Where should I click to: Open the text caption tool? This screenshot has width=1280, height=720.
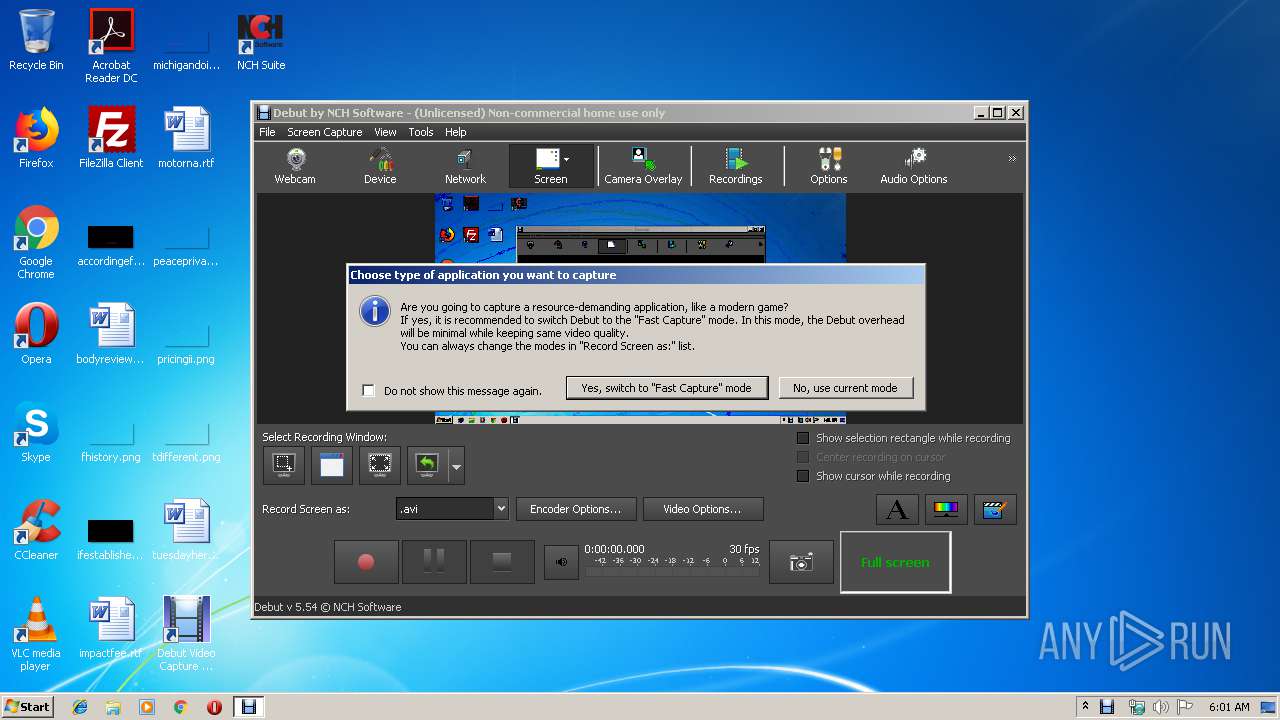[897, 509]
